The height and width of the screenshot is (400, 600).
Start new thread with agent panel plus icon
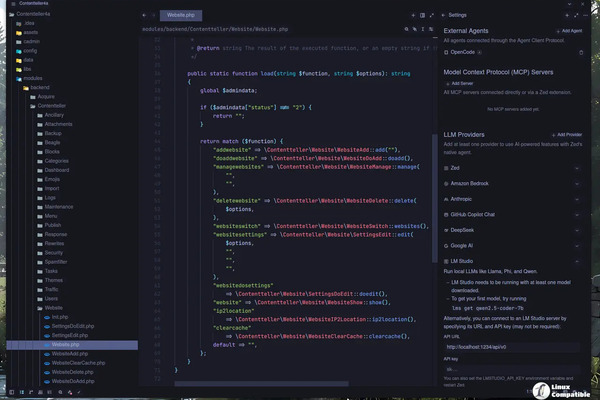coord(567,15)
